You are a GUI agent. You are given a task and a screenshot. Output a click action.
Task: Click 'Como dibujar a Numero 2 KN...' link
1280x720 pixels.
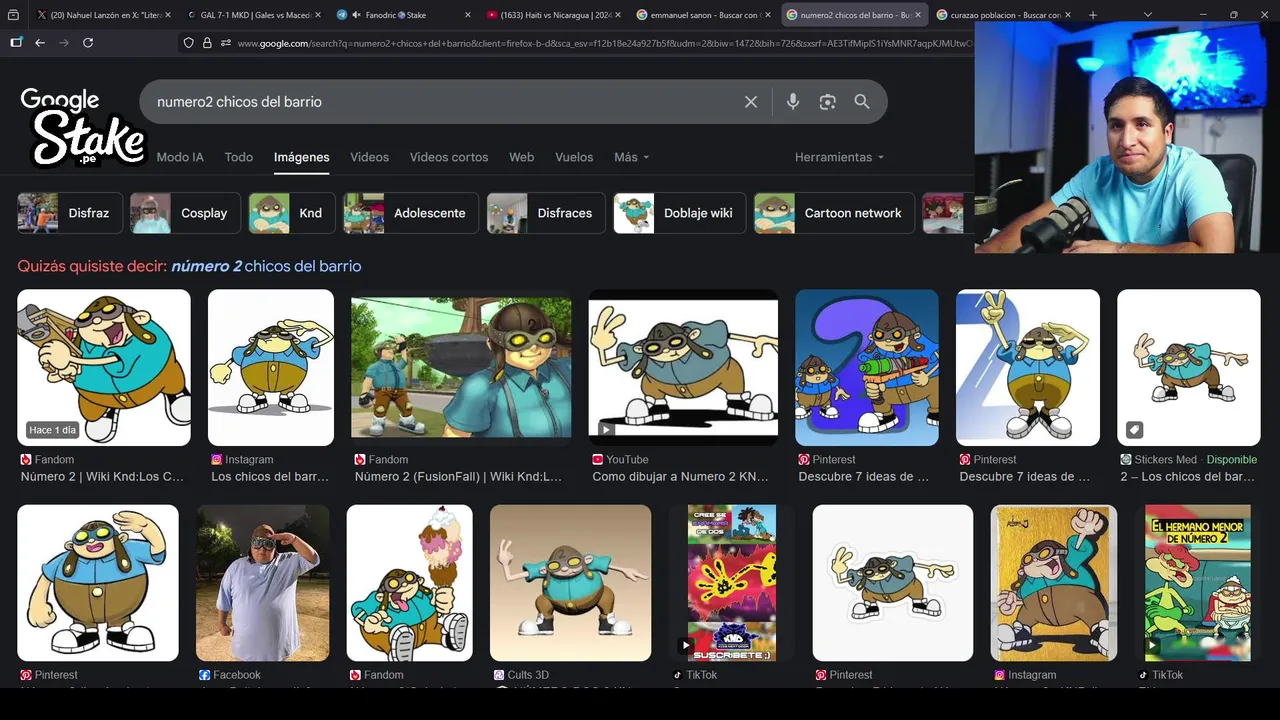pyautogui.click(x=680, y=477)
